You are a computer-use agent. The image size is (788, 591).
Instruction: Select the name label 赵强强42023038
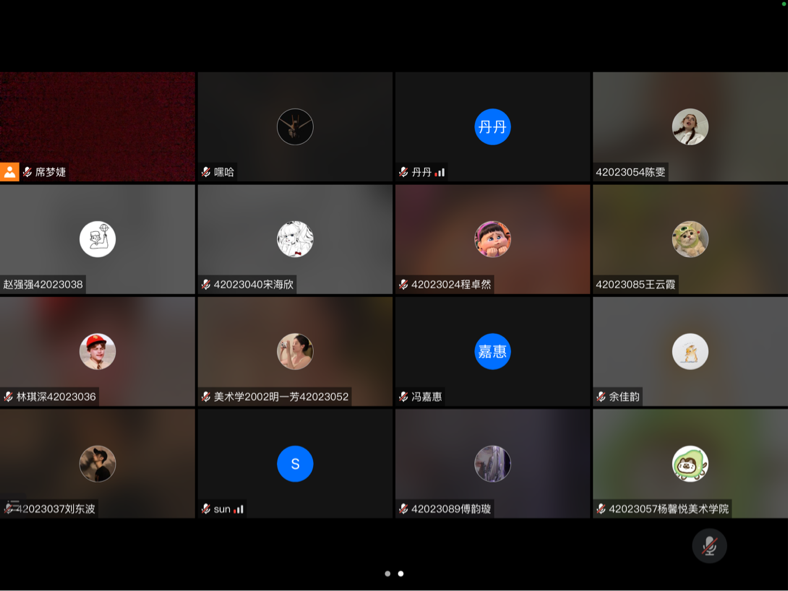coord(43,284)
